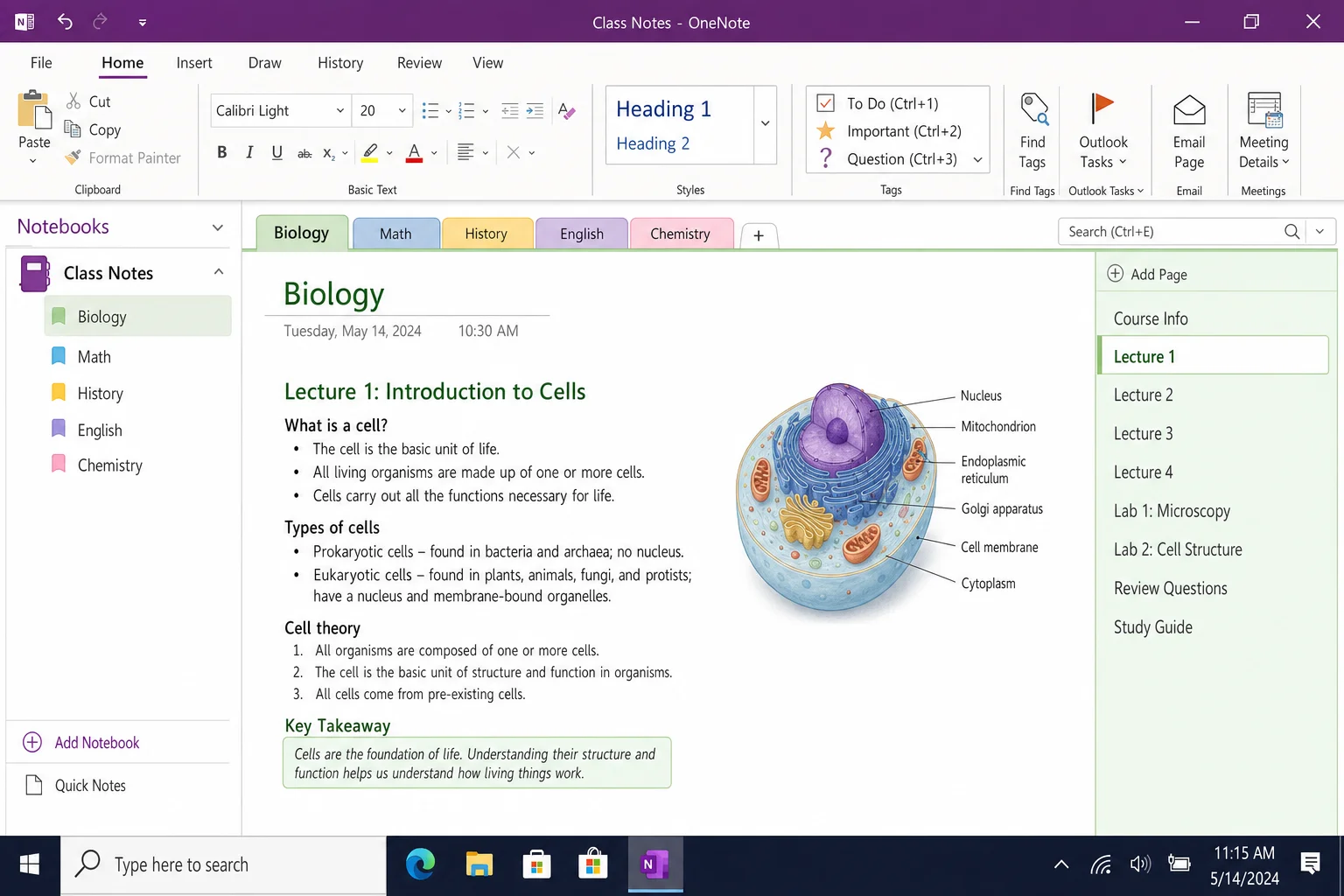Expand the Styles gallery

coord(766,124)
